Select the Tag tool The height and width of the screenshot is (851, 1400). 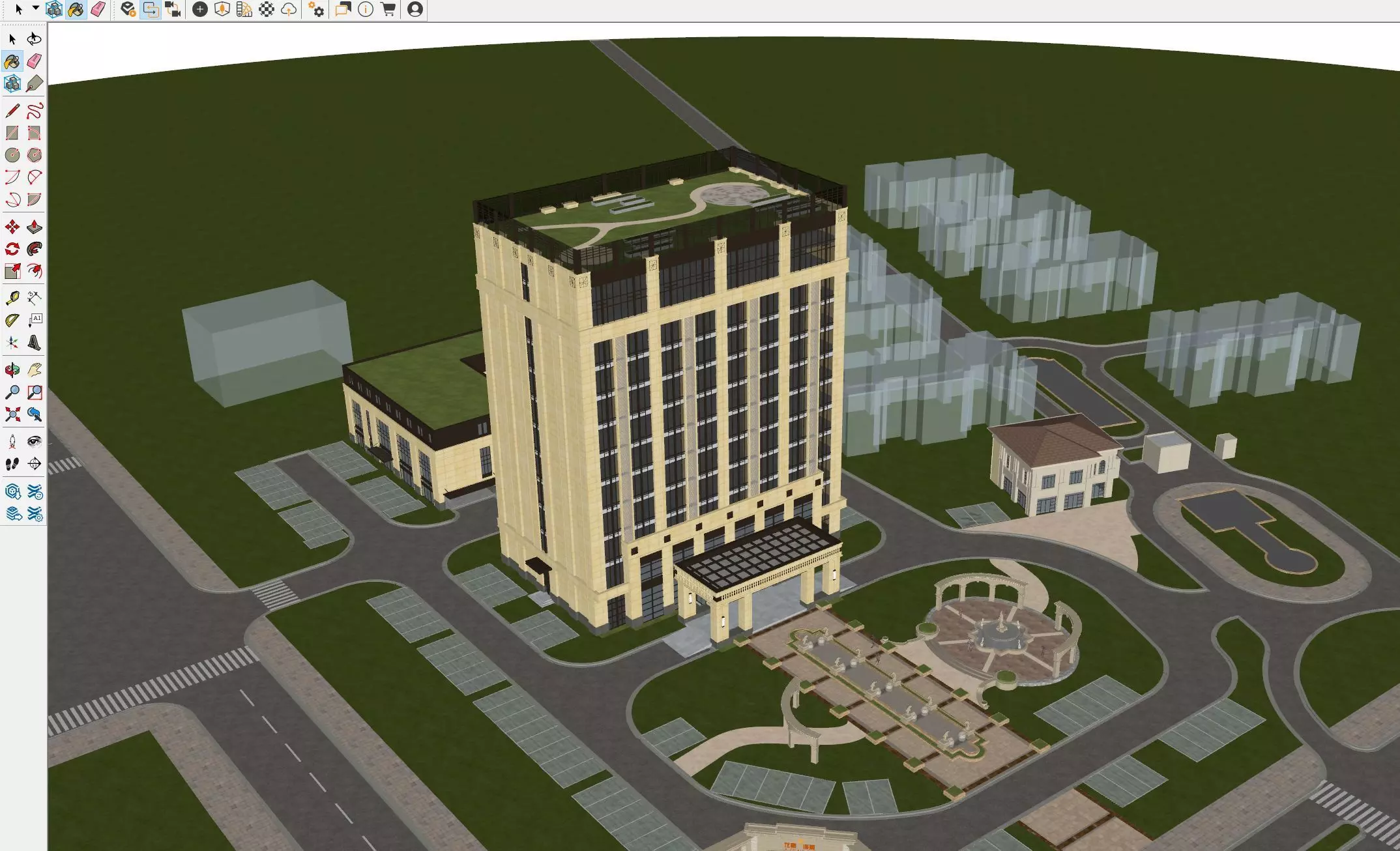click(35, 83)
